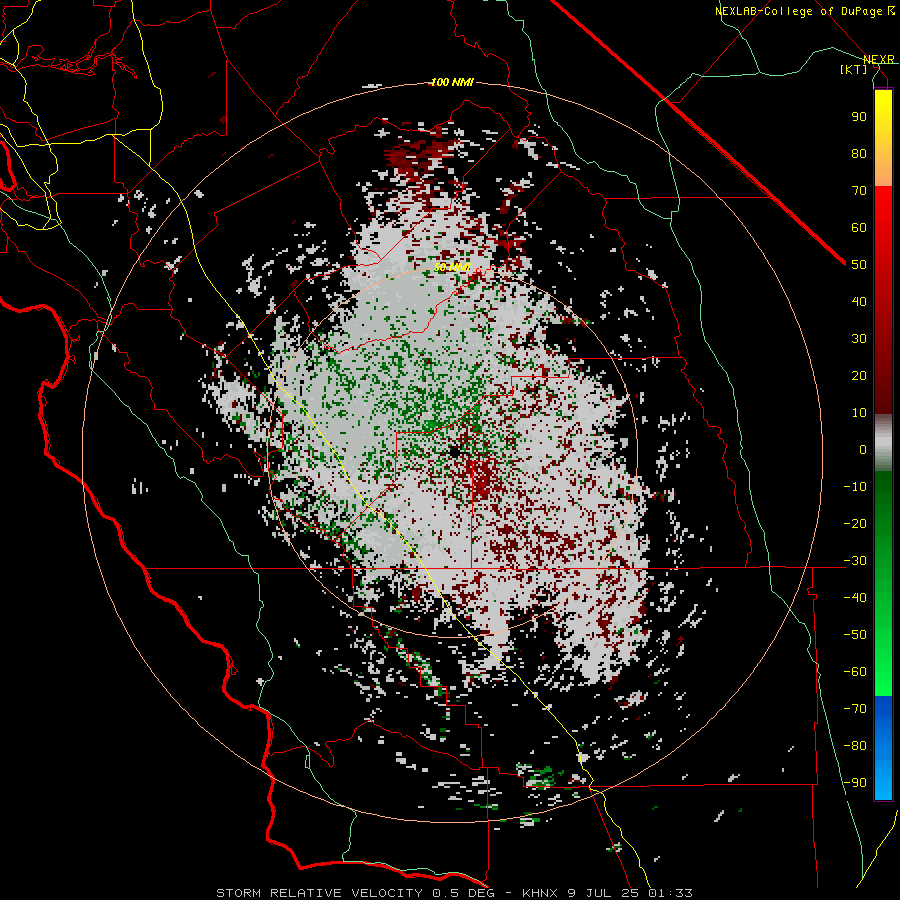The width and height of the screenshot is (900, 900).
Task: Click the 0 value on velocity scale
Action: click(863, 450)
